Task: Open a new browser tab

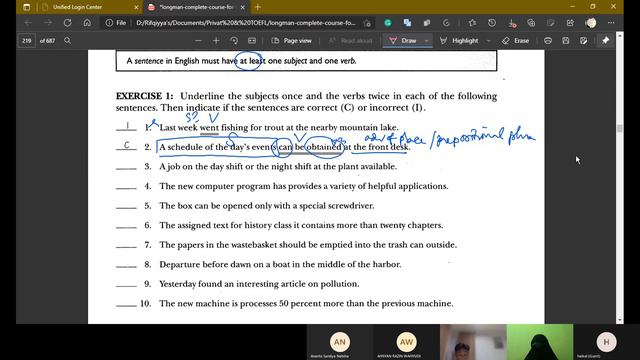Action: pos(258,7)
